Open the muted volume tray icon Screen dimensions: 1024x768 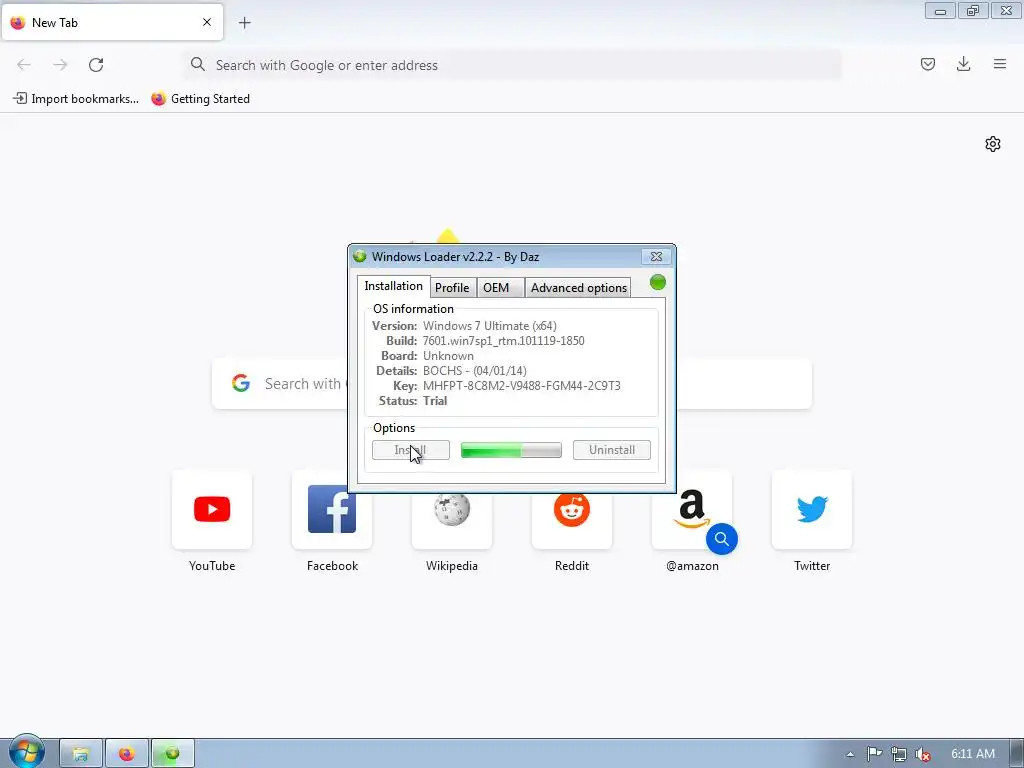coord(922,754)
